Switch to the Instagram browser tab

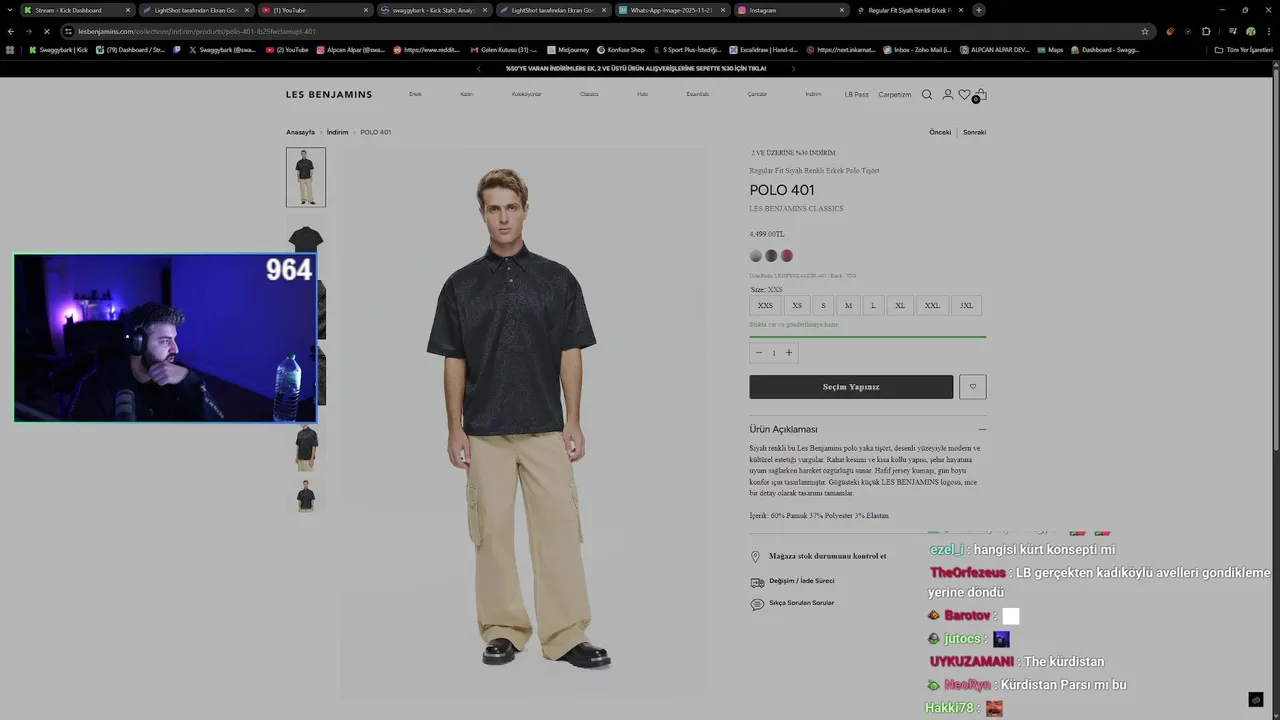pos(790,10)
